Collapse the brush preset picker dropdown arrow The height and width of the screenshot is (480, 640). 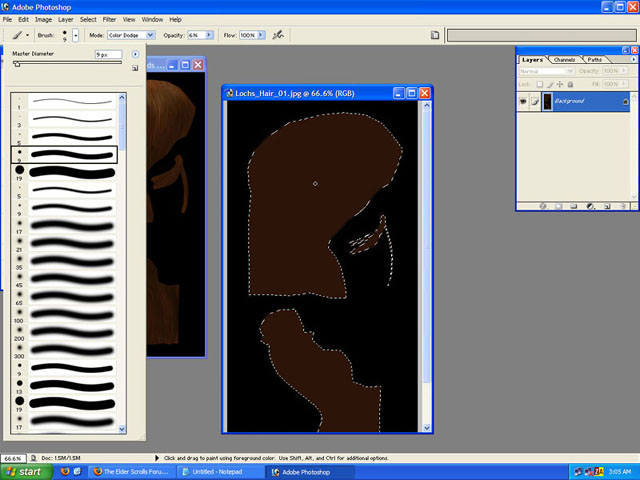click(x=76, y=36)
